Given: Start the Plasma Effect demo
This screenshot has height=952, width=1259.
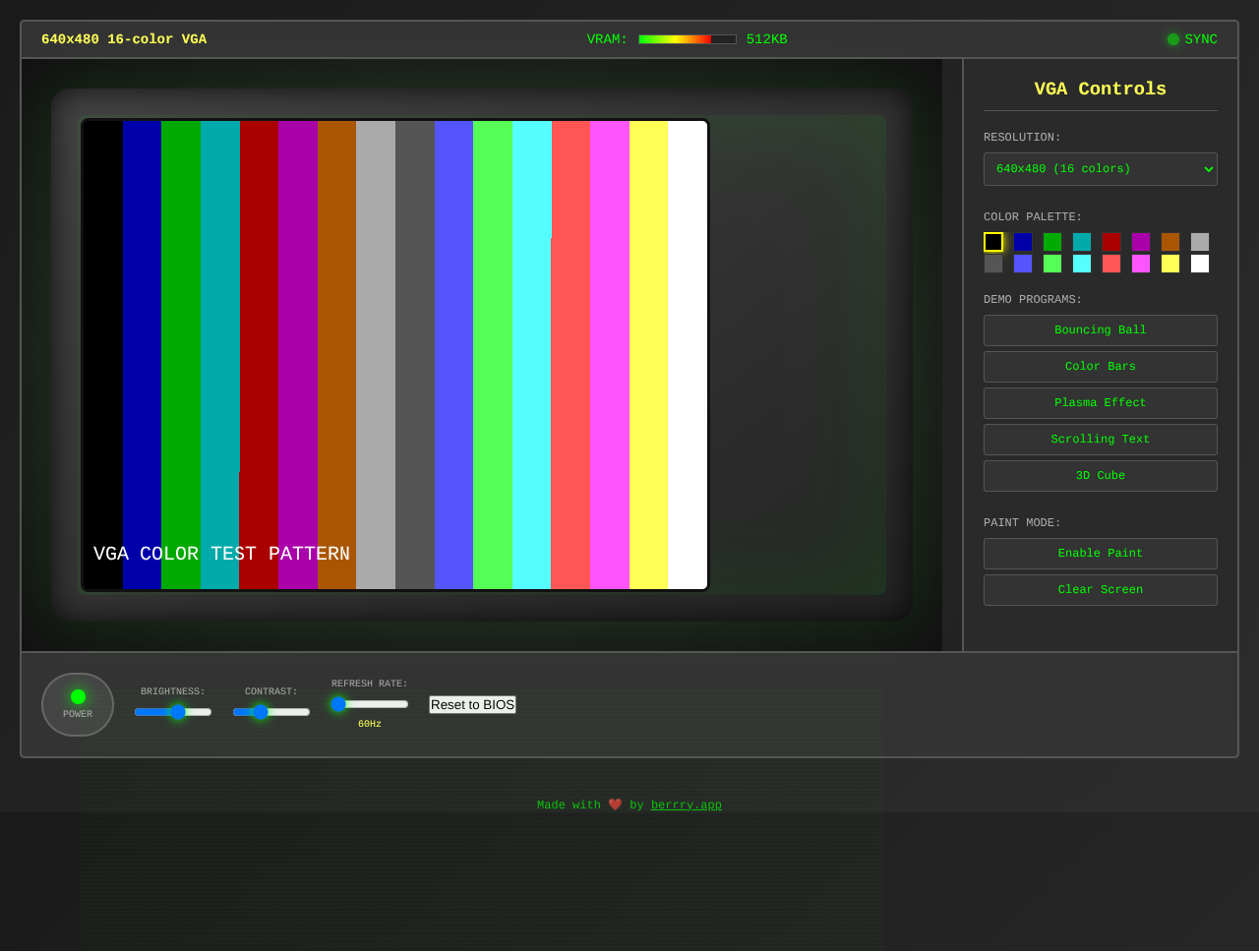Looking at the screenshot, I should point(1100,402).
